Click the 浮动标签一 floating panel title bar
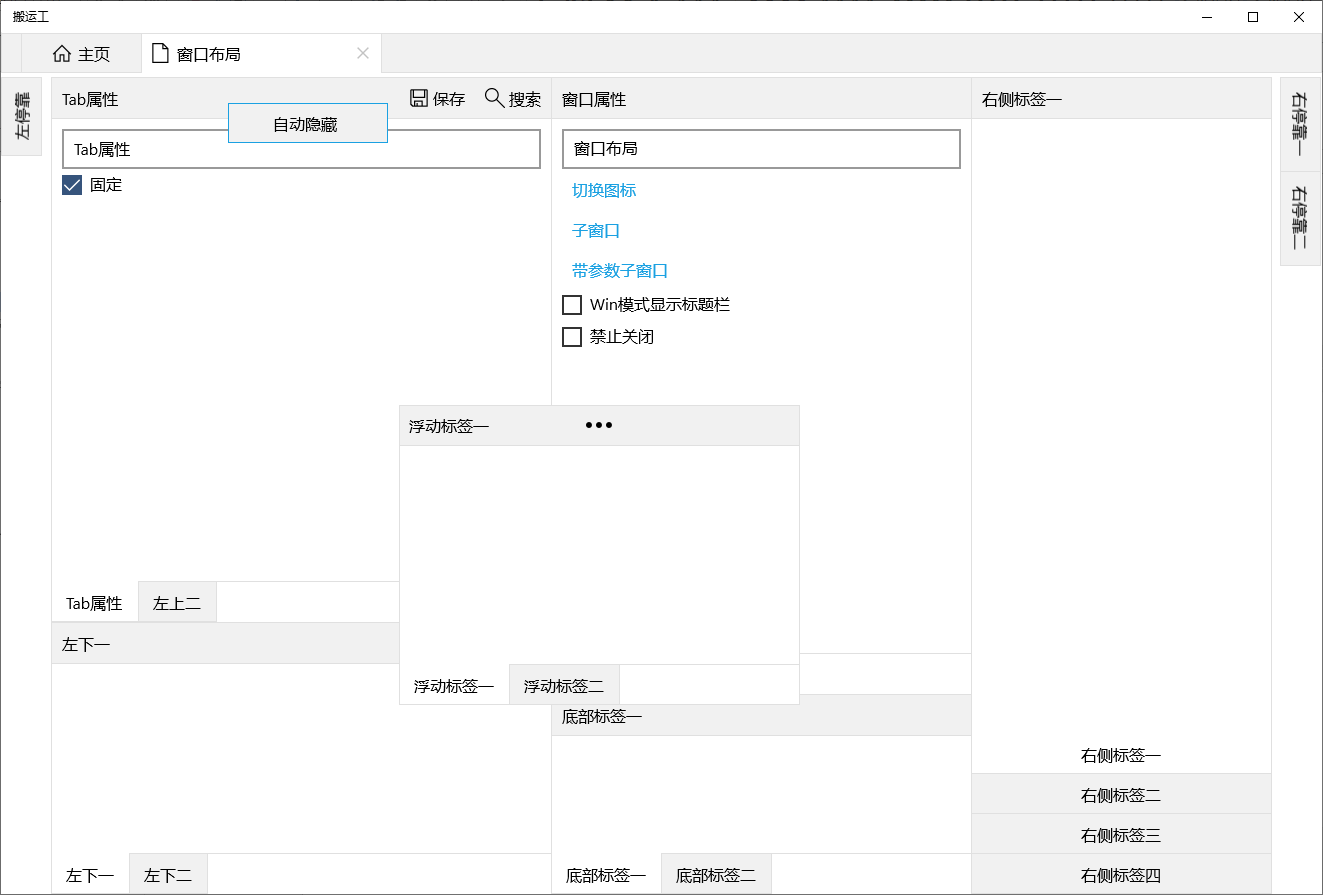The width and height of the screenshot is (1323, 895). pyautogui.click(x=599, y=425)
